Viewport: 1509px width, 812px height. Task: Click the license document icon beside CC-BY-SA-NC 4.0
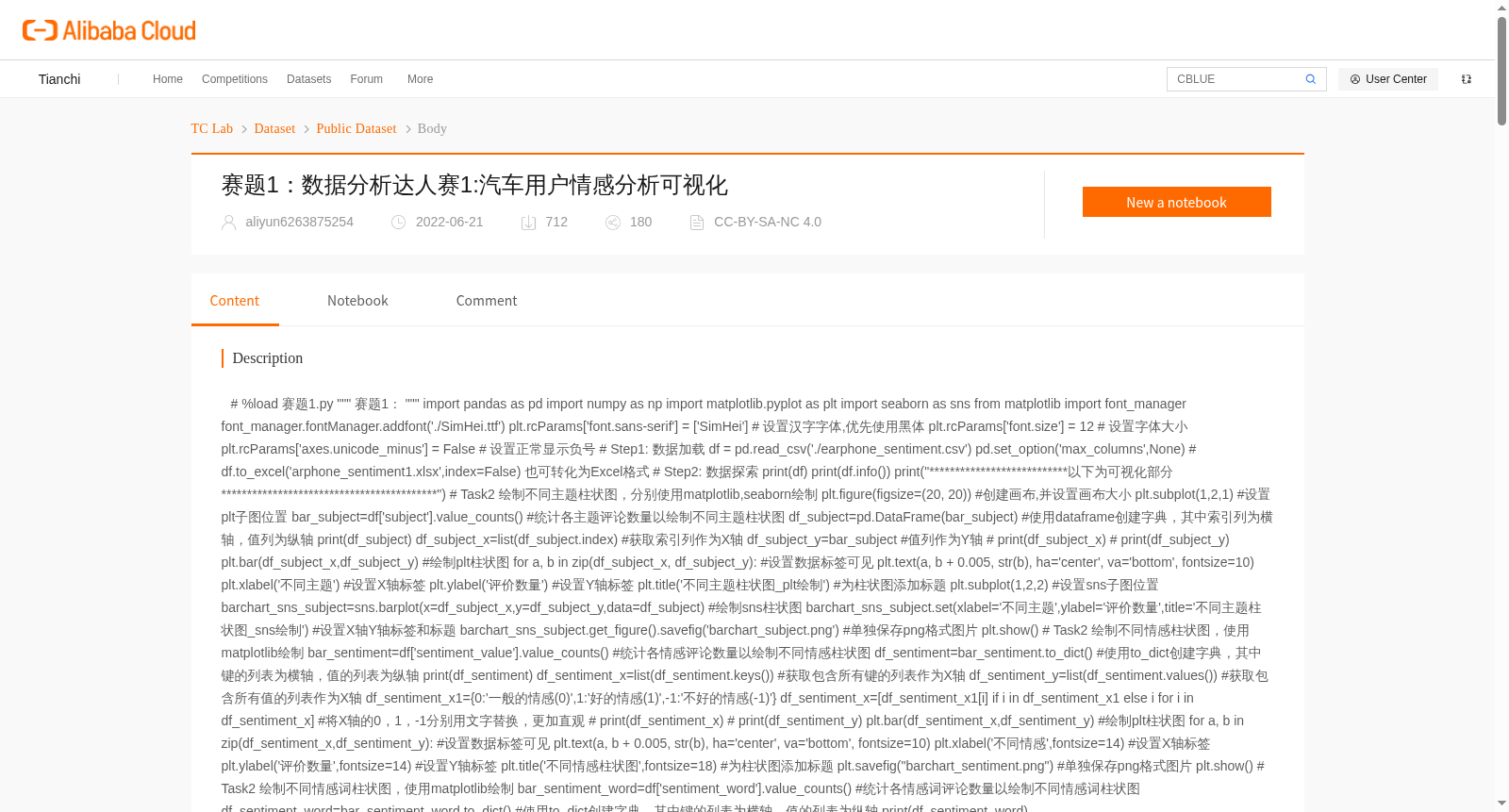tap(697, 223)
